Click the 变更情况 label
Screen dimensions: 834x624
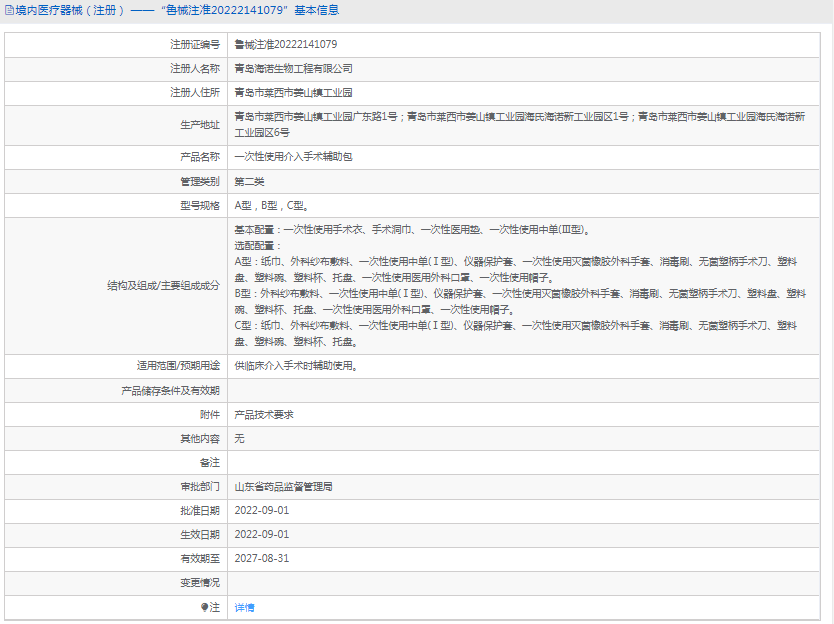[200, 583]
